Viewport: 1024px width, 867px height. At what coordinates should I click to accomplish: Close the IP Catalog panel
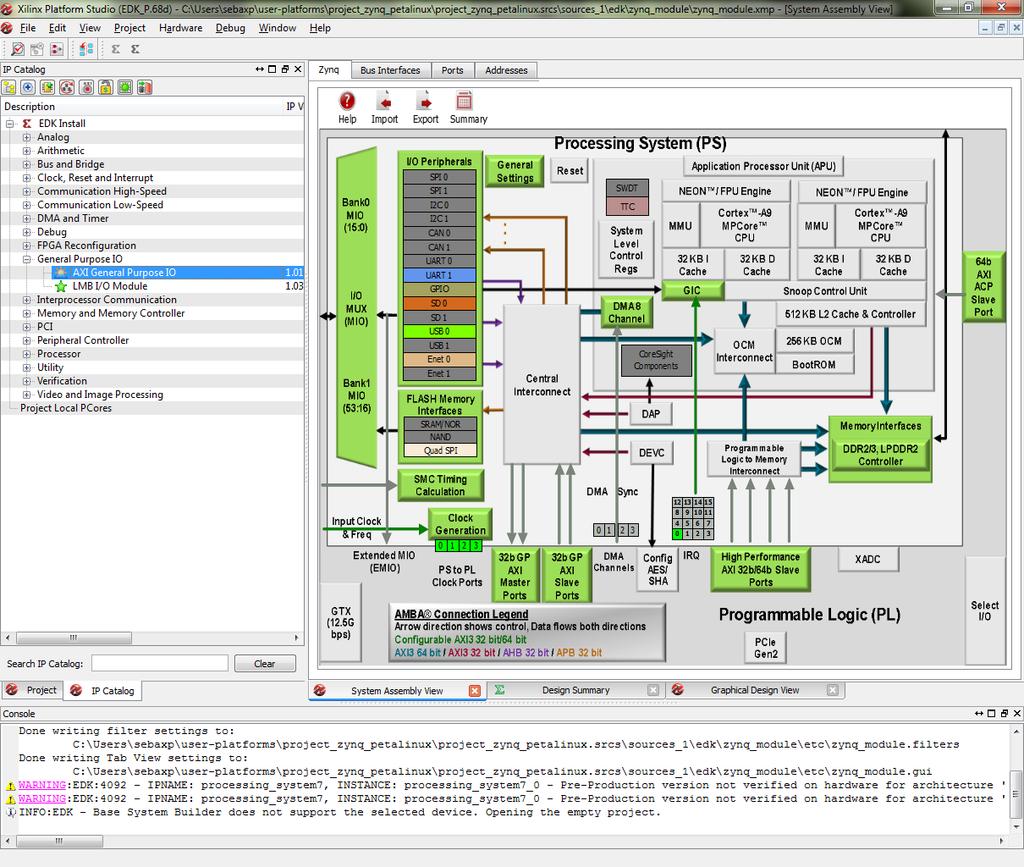pos(298,69)
